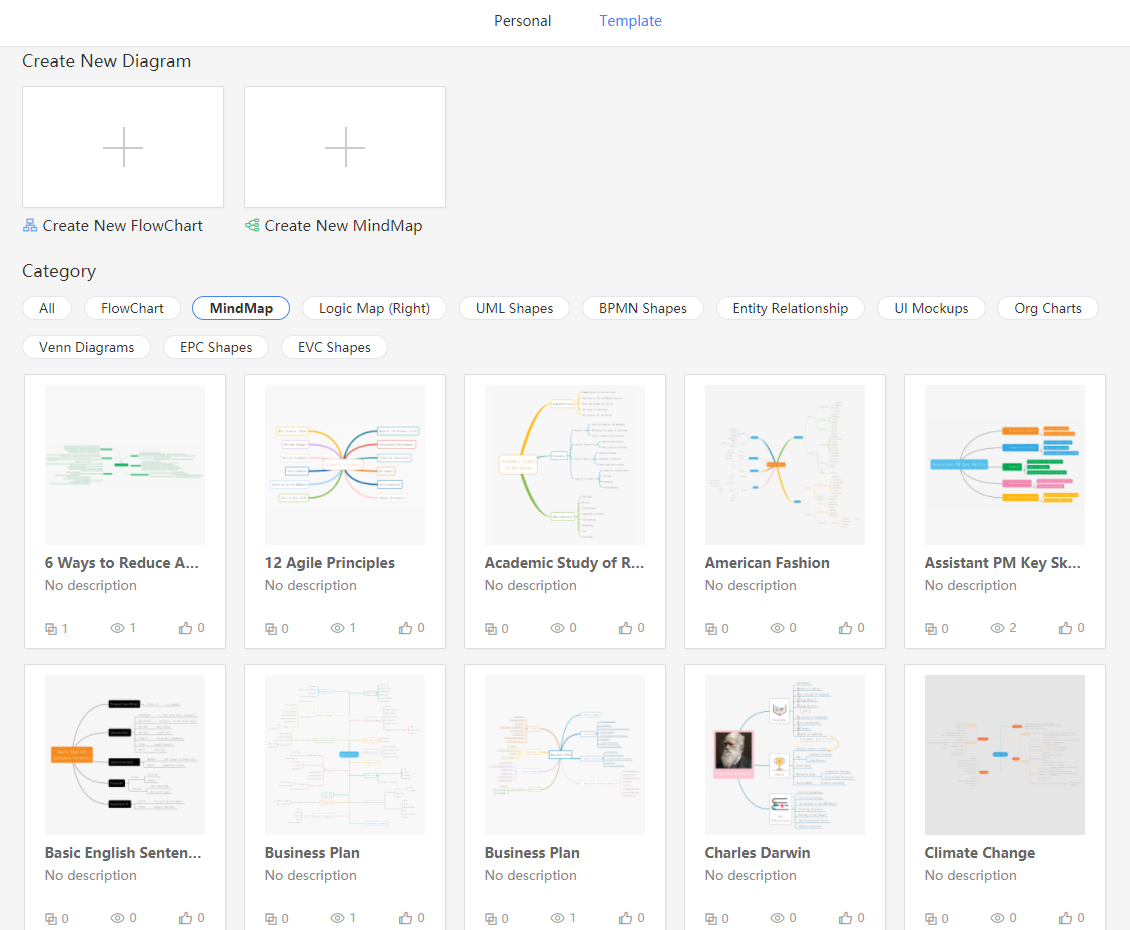Like the Basic English Sentence template

point(185,918)
